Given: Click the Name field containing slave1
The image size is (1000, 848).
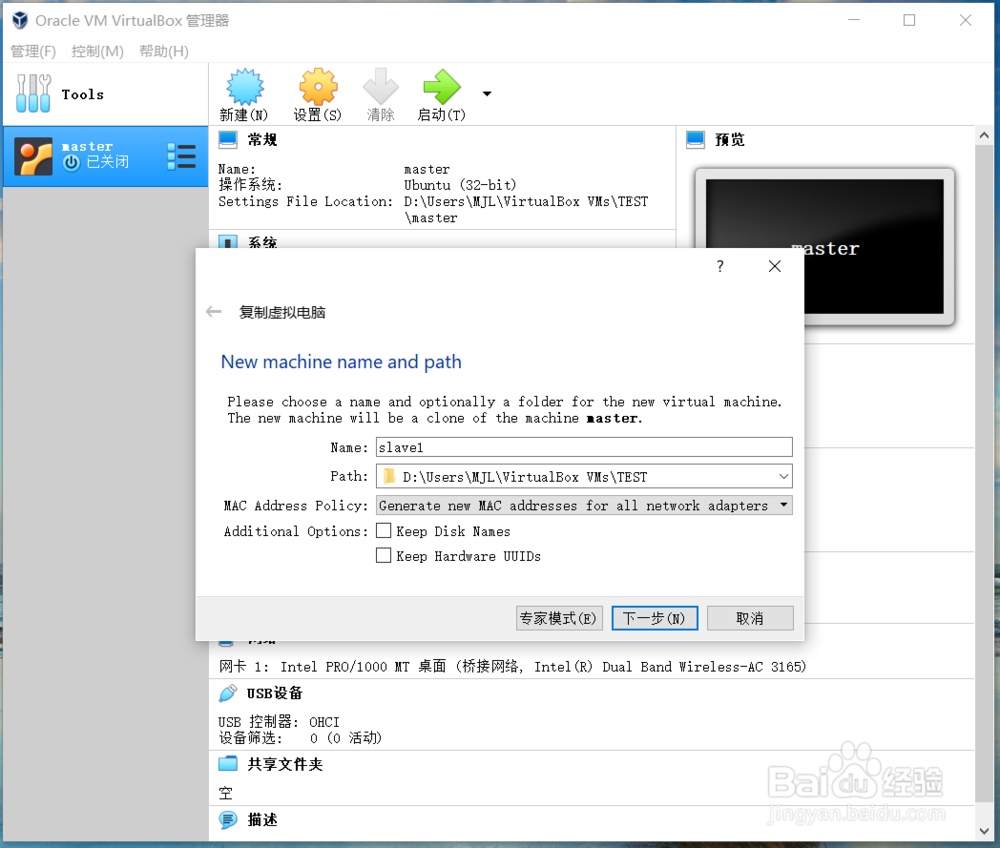Looking at the screenshot, I should click(584, 447).
